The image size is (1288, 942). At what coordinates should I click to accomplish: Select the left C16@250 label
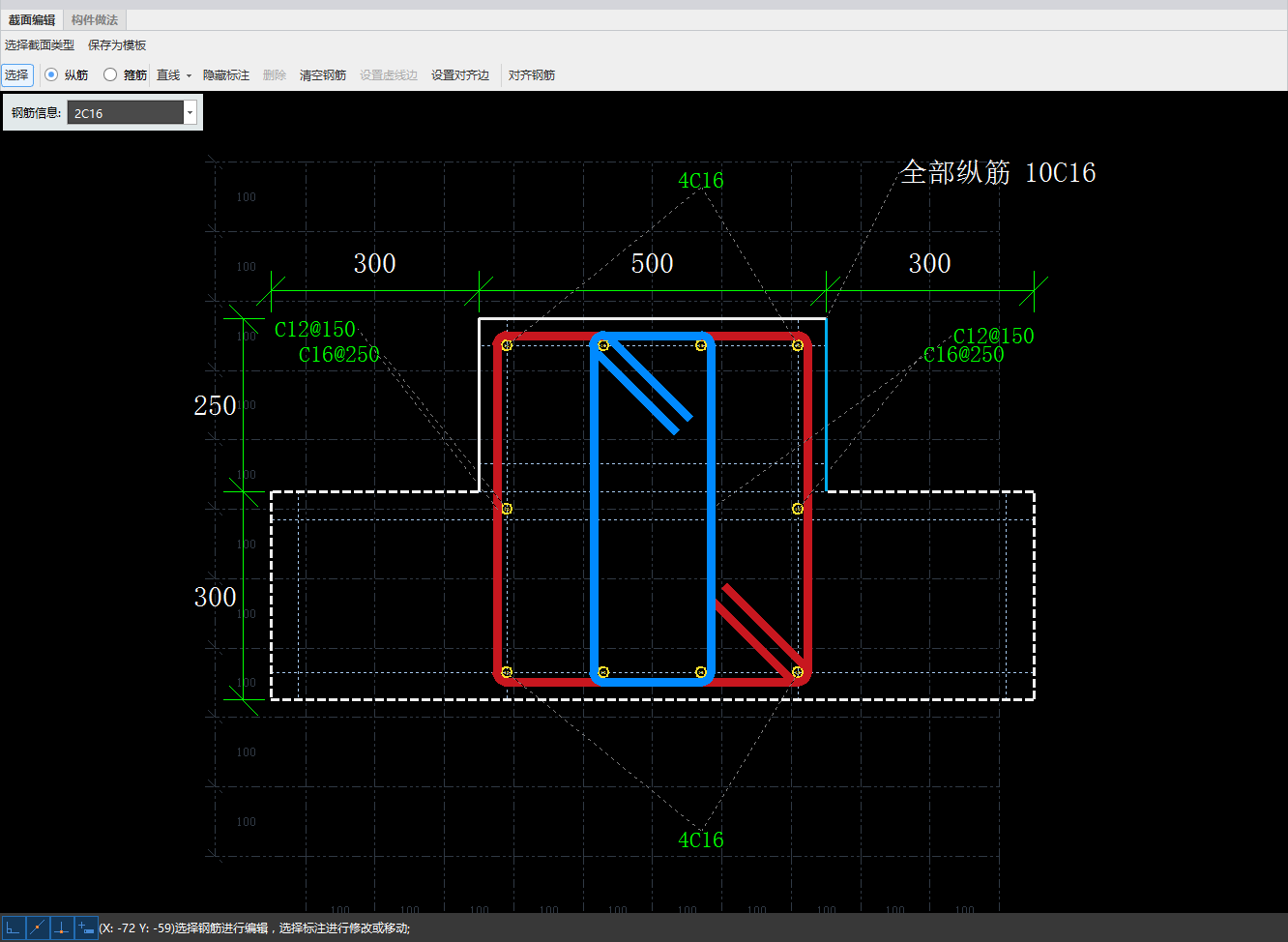pyautogui.click(x=339, y=355)
